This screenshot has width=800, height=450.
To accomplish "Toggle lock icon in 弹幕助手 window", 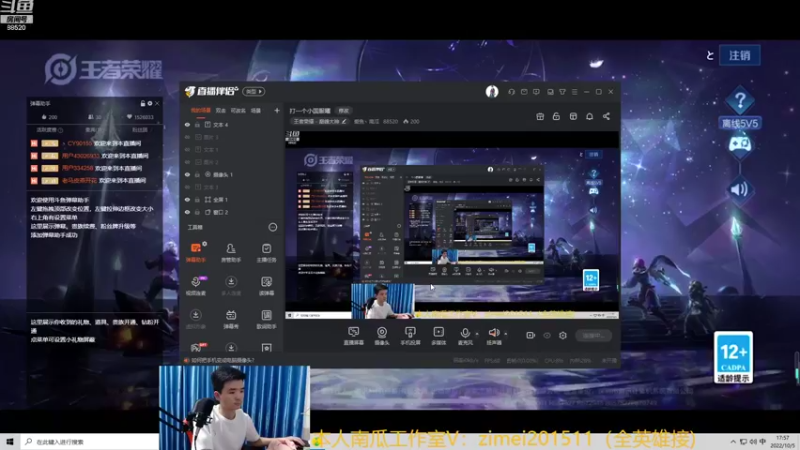I will [143, 103].
